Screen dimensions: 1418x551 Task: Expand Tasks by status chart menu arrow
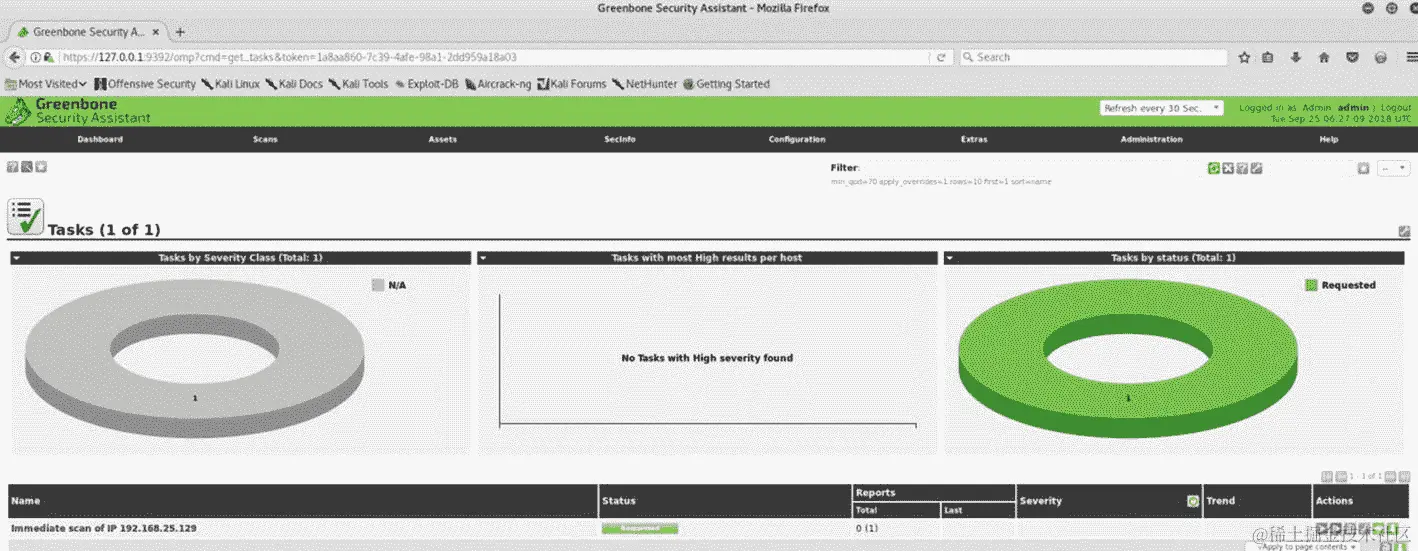coord(950,258)
